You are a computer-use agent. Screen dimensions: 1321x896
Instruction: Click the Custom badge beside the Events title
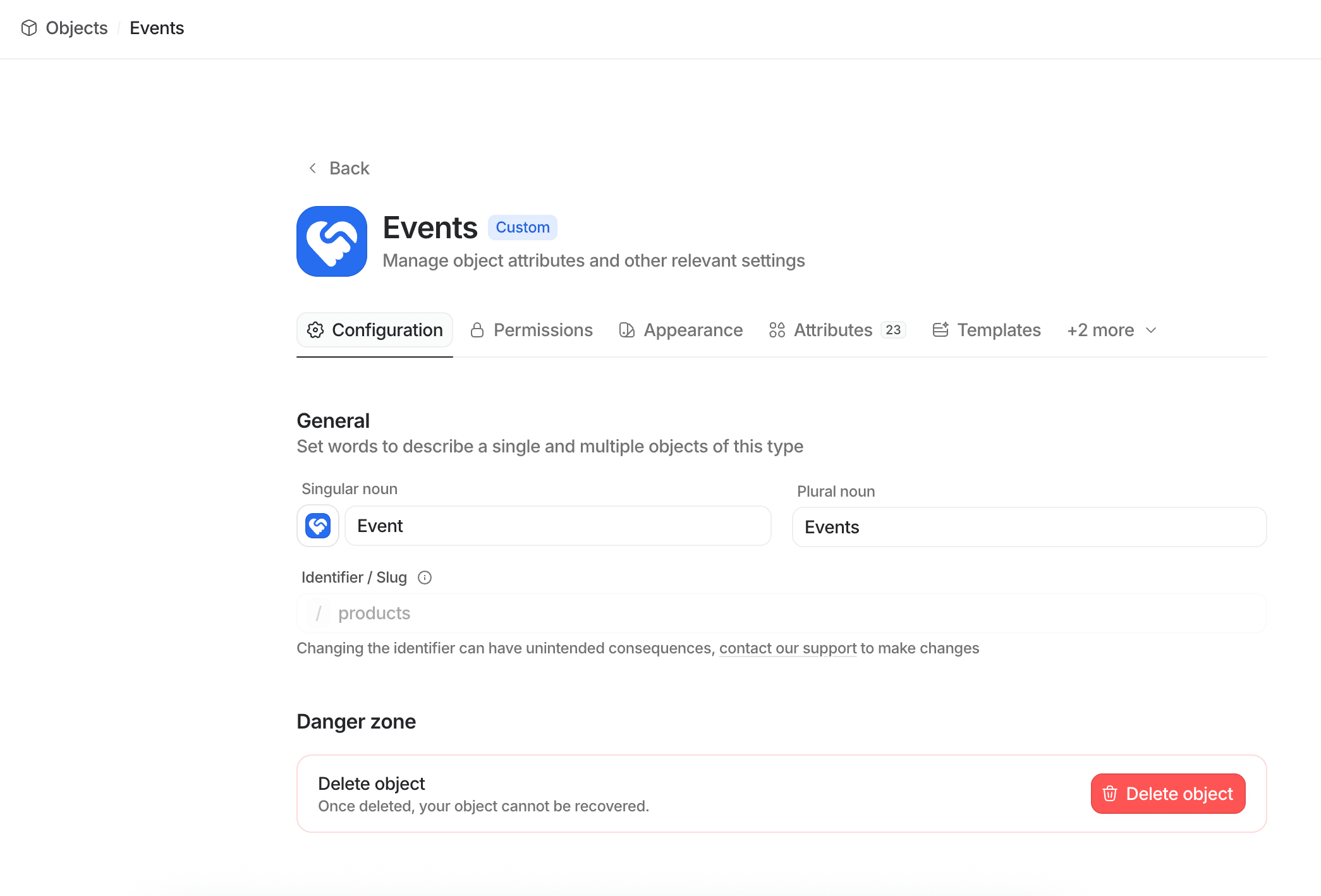522,227
